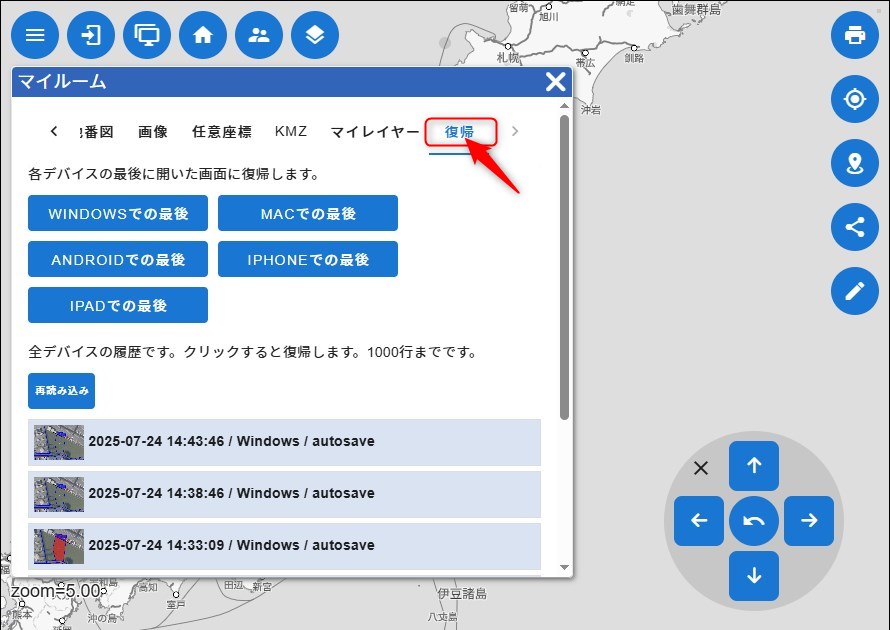Image resolution: width=890 pixels, height=630 pixels.
Task: Click the print icon
Action: 854,36
